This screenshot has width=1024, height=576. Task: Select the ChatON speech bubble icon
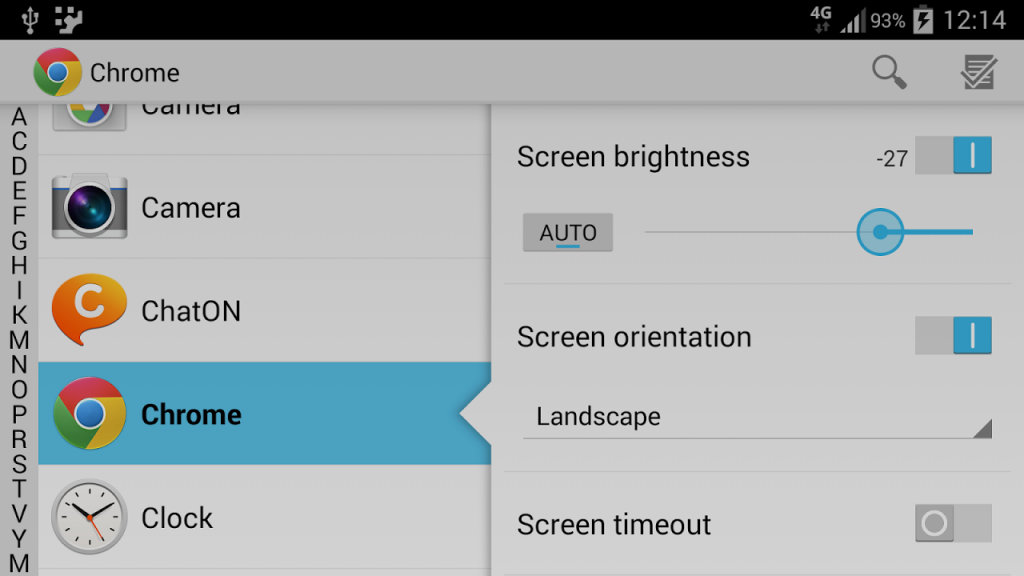(x=89, y=310)
